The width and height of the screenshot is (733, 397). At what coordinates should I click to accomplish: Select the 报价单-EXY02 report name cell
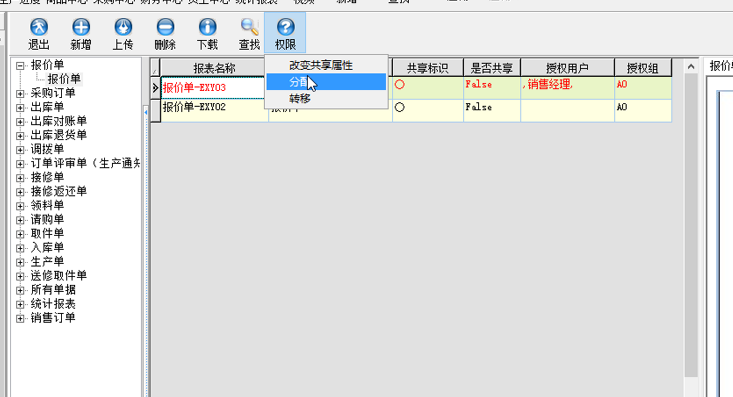214,111
